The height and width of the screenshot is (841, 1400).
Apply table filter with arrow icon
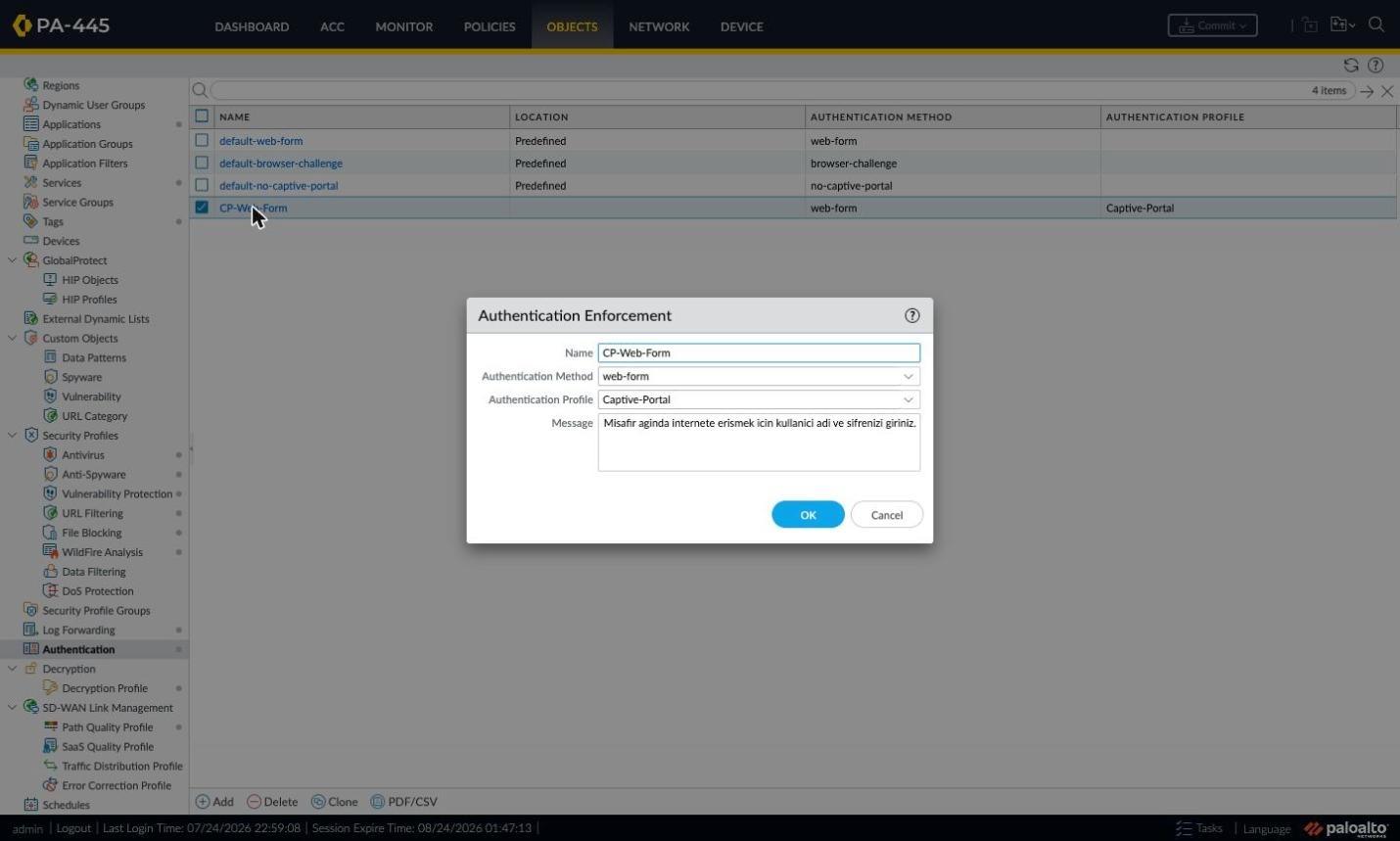point(1367,91)
